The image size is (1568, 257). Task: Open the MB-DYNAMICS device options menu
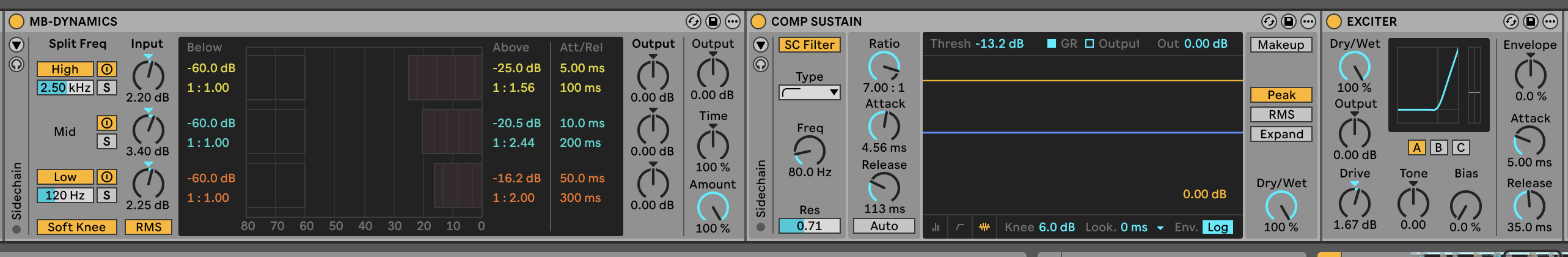(x=732, y=21)
